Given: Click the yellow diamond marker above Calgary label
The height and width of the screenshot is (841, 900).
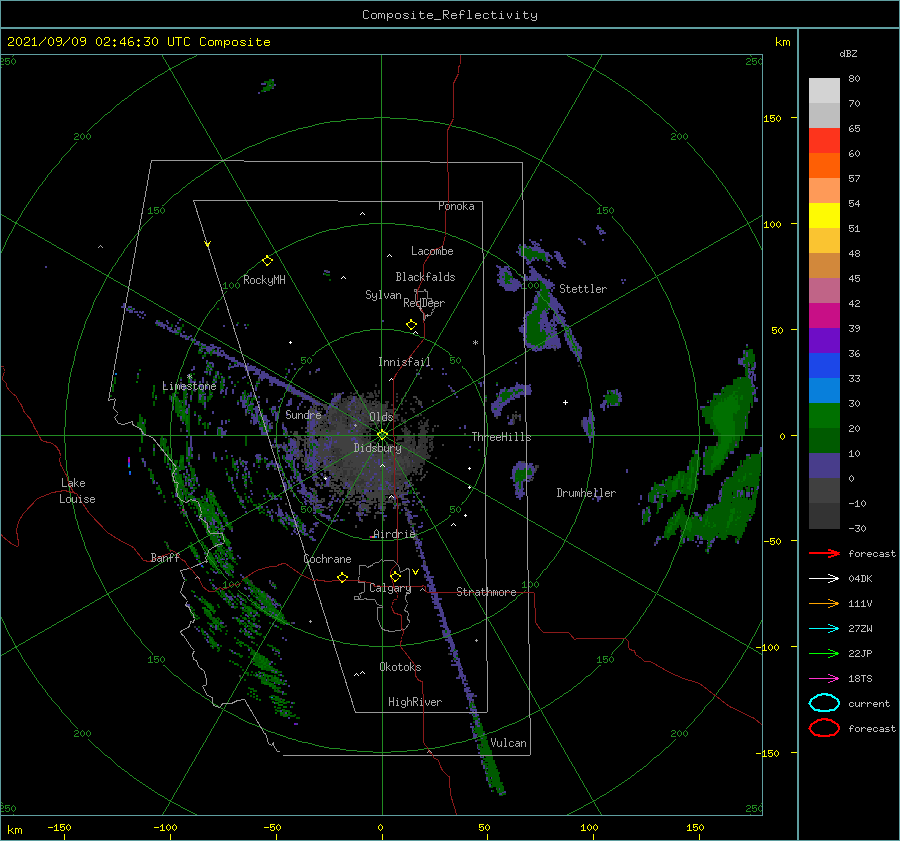Looking at the screenshot, I should tap(395, 576).
